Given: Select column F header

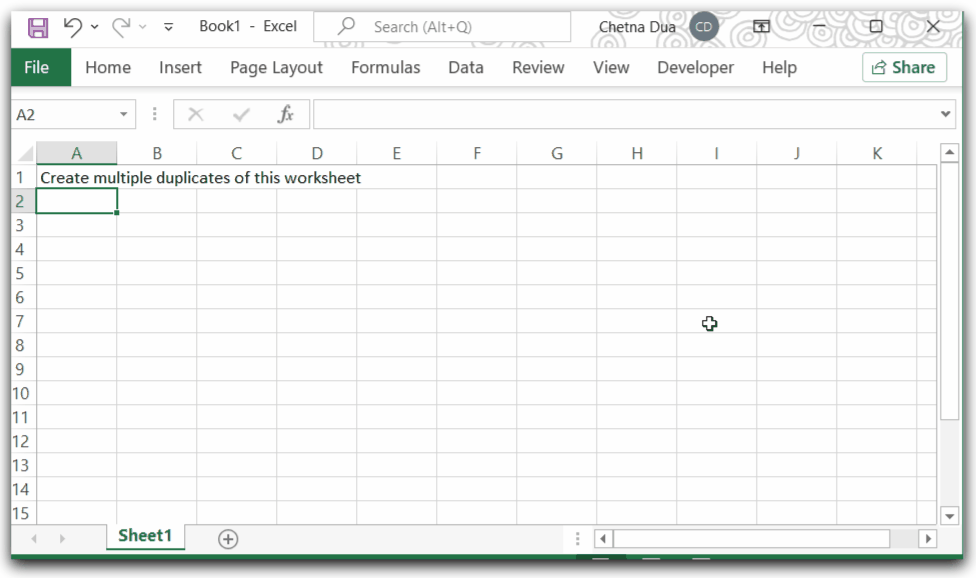Looking at the screenshot, I should (x=477, y=152).
